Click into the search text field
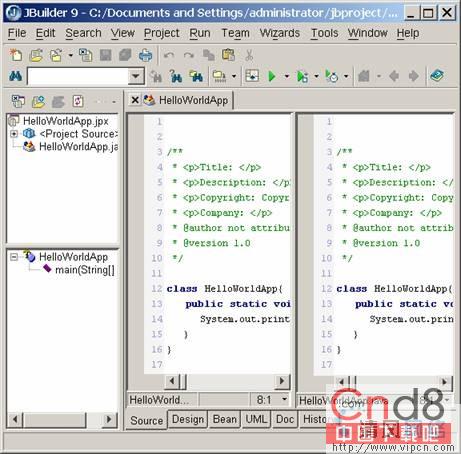 [x=78, y=76]
